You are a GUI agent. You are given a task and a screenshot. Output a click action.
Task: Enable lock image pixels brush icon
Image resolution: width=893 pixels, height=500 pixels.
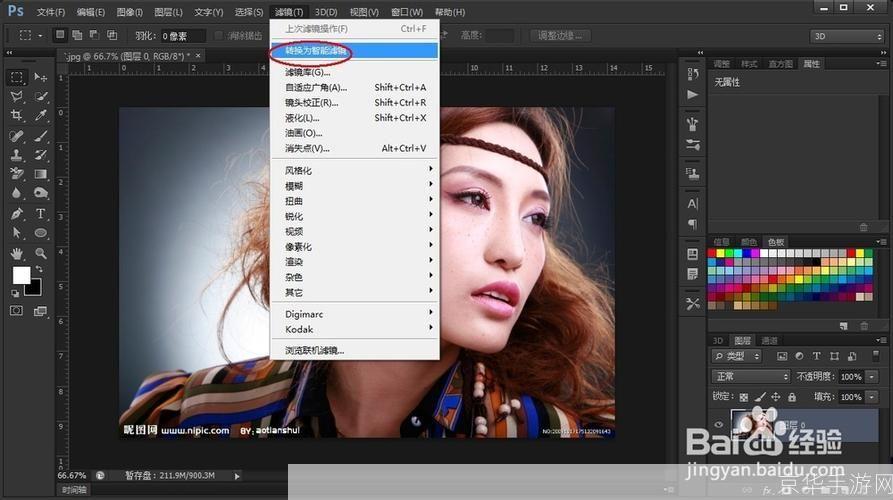[x=760, y=396]
